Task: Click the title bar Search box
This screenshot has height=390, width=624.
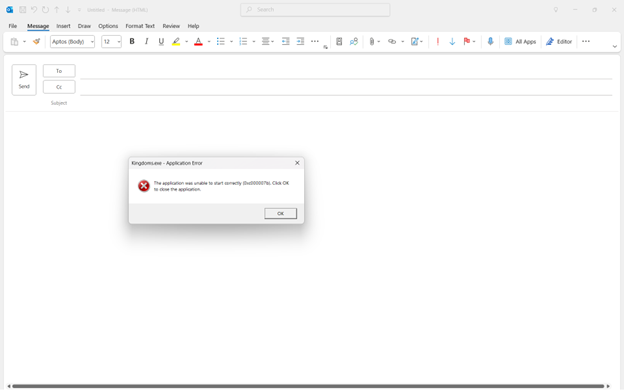Action: point(315,10)
